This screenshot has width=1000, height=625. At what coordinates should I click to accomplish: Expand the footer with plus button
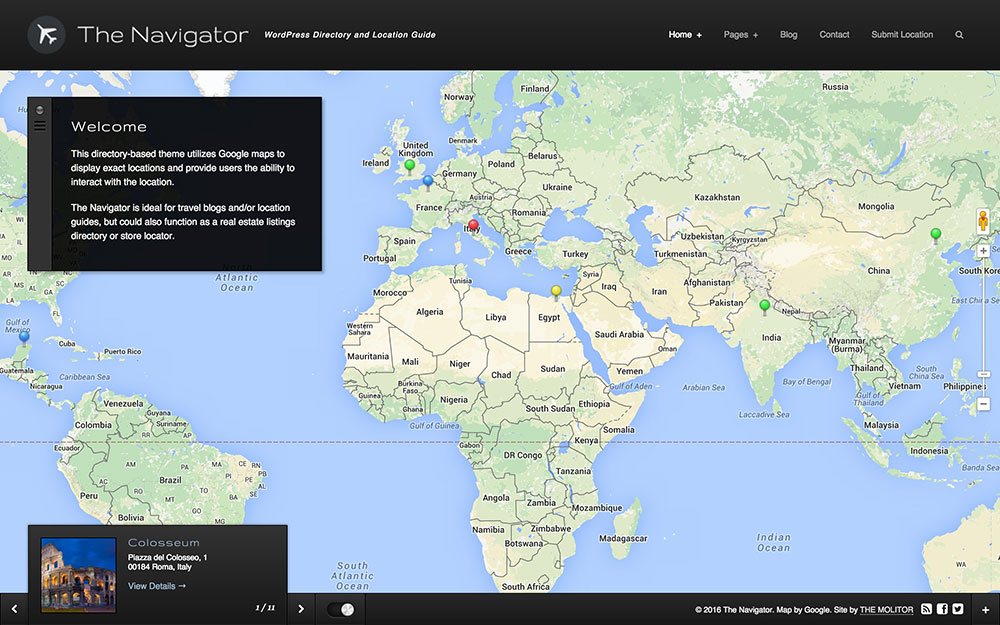pyautogui.click(x=985, y=610)
